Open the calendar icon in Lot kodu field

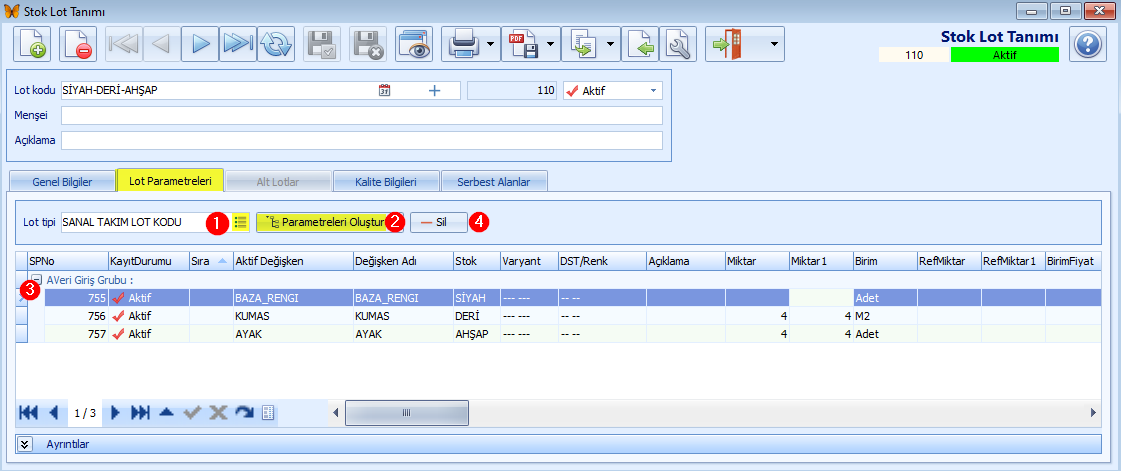(x=384, y=91)
